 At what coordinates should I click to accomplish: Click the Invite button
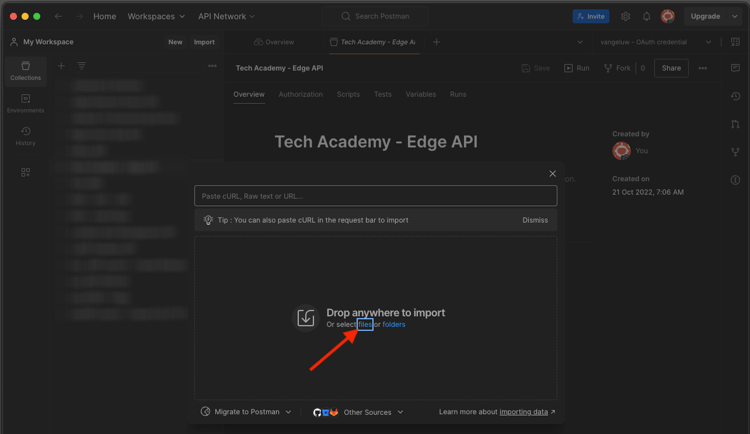pos(591,16)
